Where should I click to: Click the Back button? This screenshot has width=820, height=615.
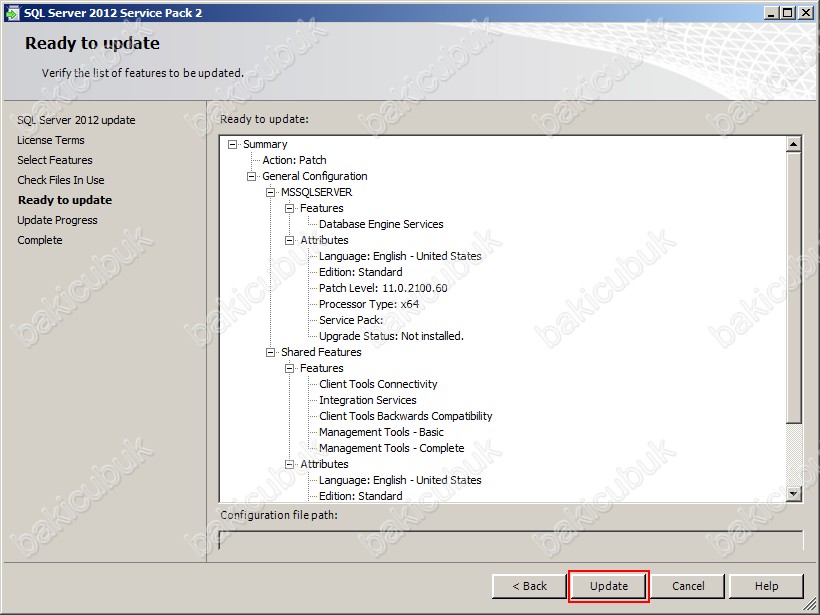pos(529,586)
